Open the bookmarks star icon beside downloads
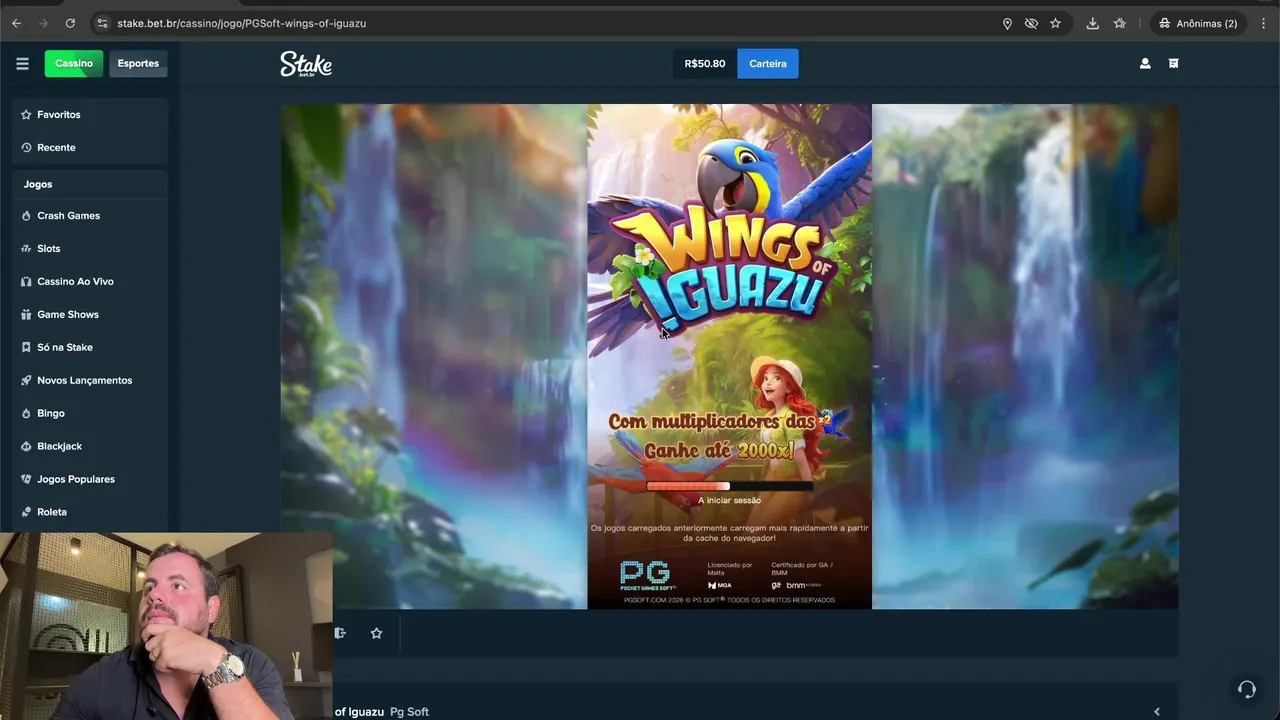The width and height of the screenshot is (1280, 720). coord(1119,23)
